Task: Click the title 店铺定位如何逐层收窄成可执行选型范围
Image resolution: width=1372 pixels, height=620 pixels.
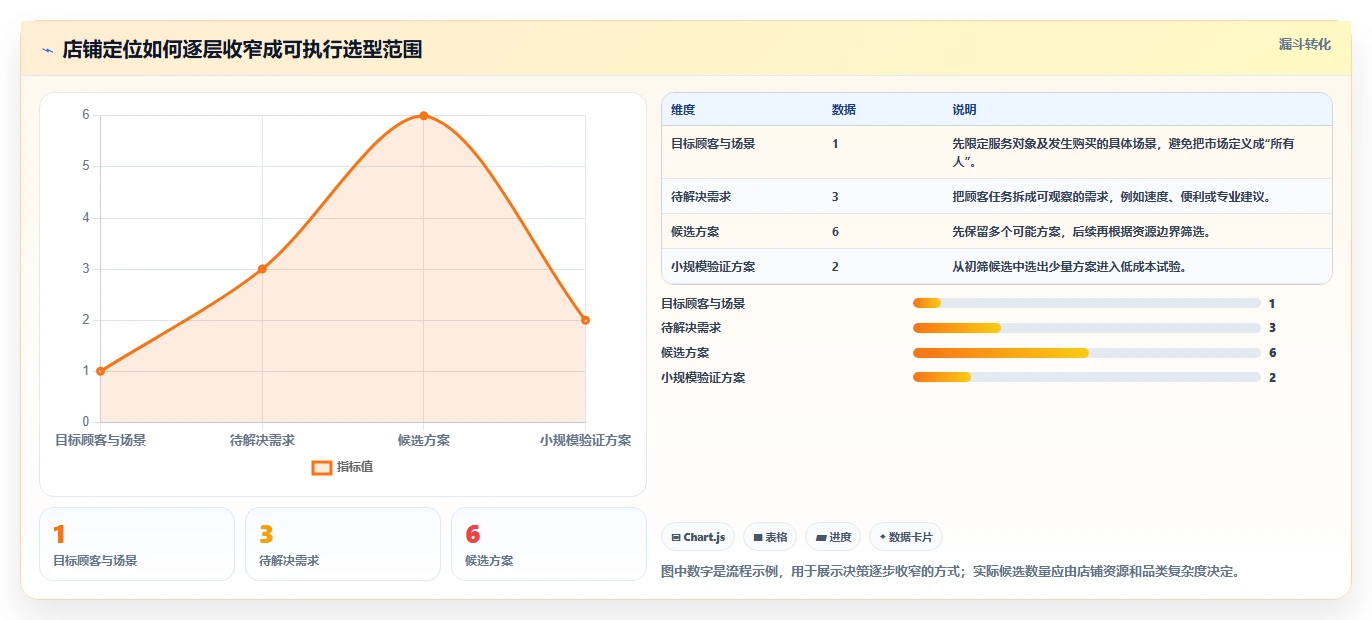Action: click(242, 49)
